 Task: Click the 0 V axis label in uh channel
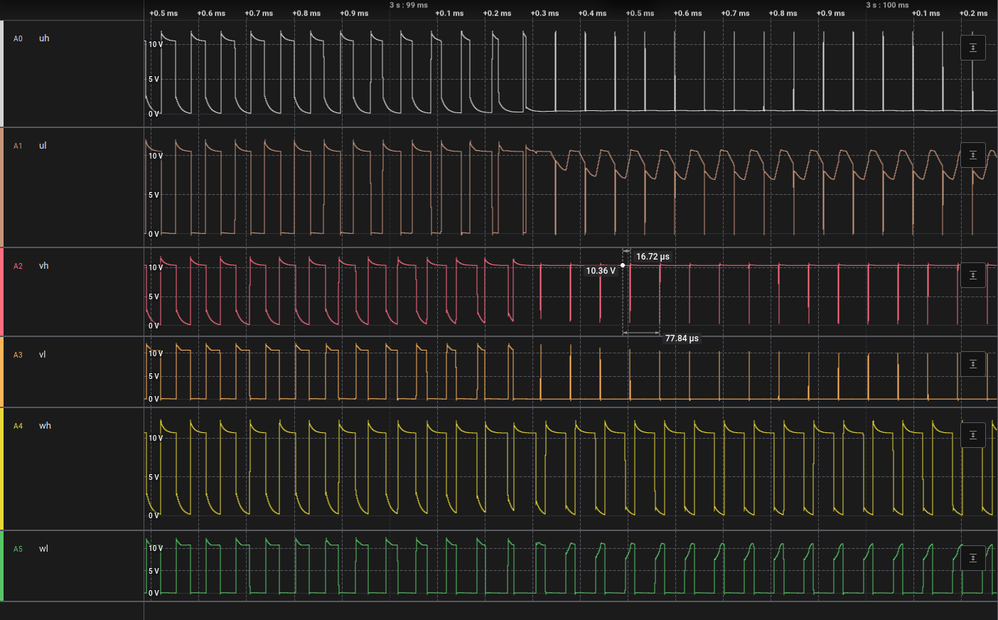click(x=154, y=115)
